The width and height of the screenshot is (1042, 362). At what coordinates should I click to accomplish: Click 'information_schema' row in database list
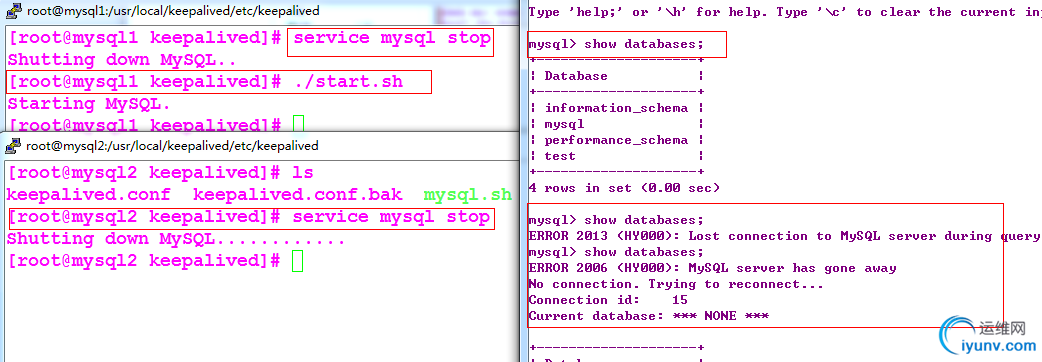[x=616, y=108]
